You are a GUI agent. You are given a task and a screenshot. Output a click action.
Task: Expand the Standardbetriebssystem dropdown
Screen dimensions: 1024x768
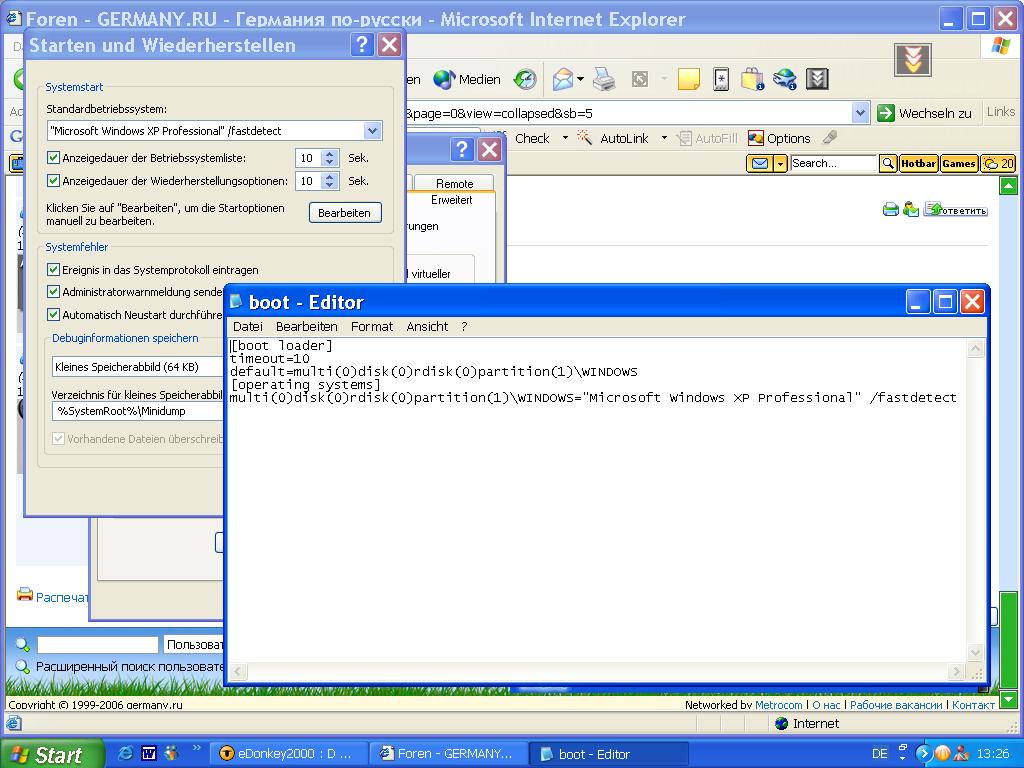372,131
